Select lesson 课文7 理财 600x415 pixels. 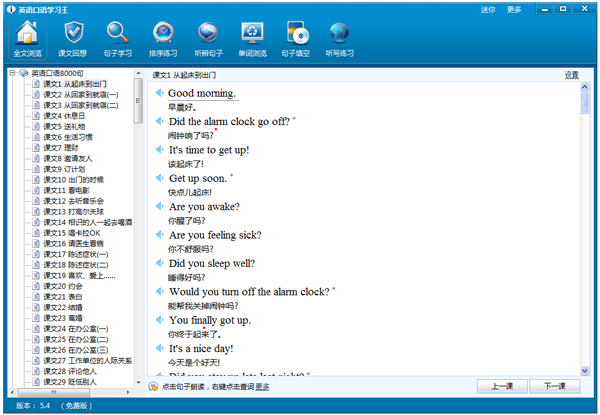tap(60, 148)
